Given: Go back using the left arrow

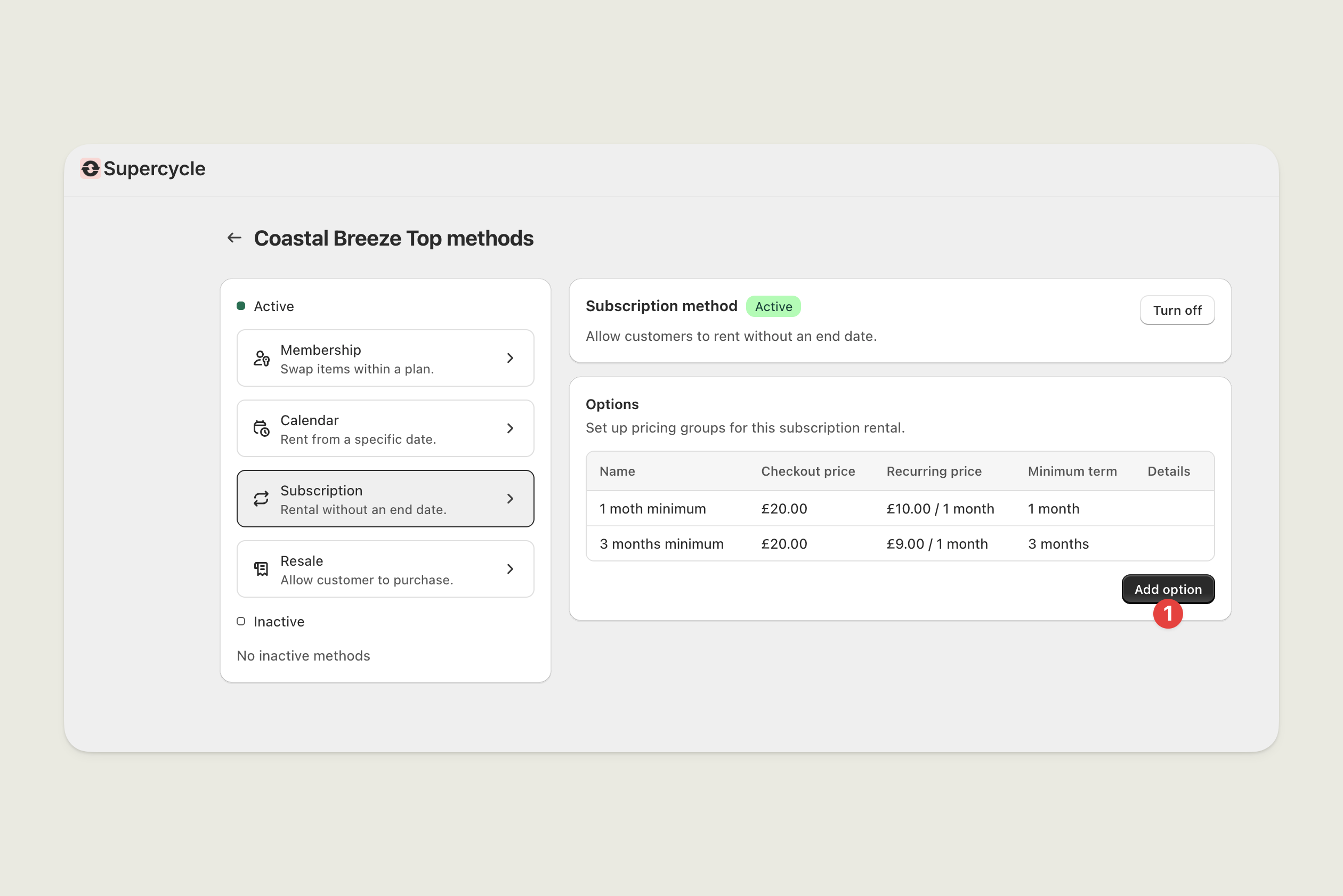Looking at the screenshot, I should point(234,238).
